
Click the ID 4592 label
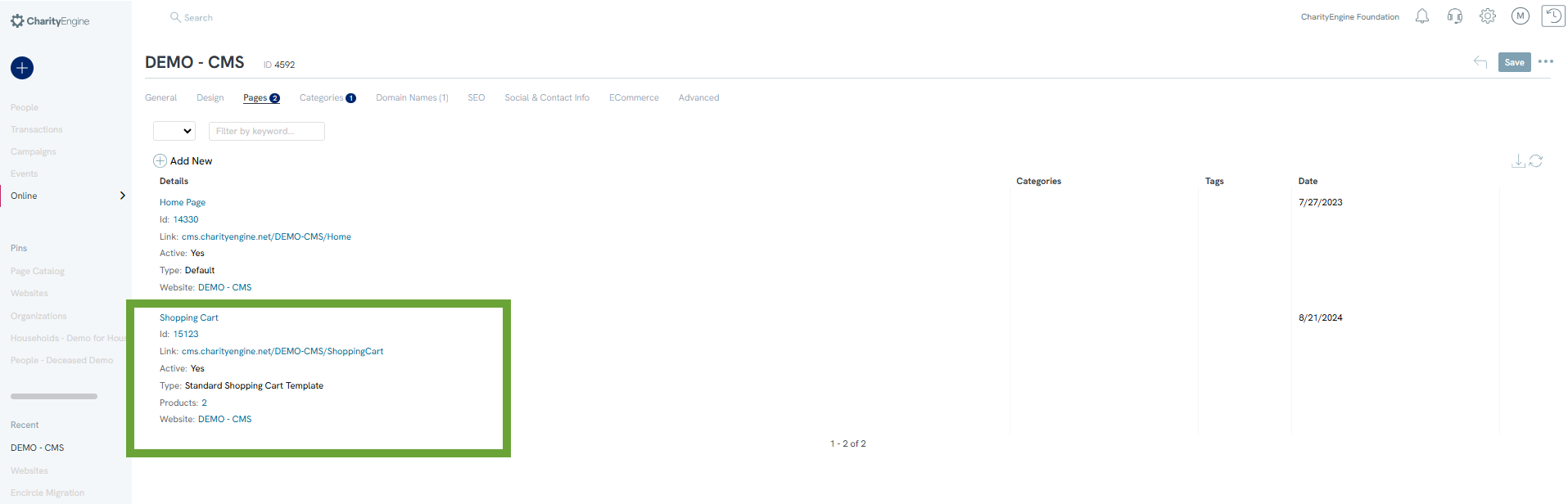pos(279,65)
